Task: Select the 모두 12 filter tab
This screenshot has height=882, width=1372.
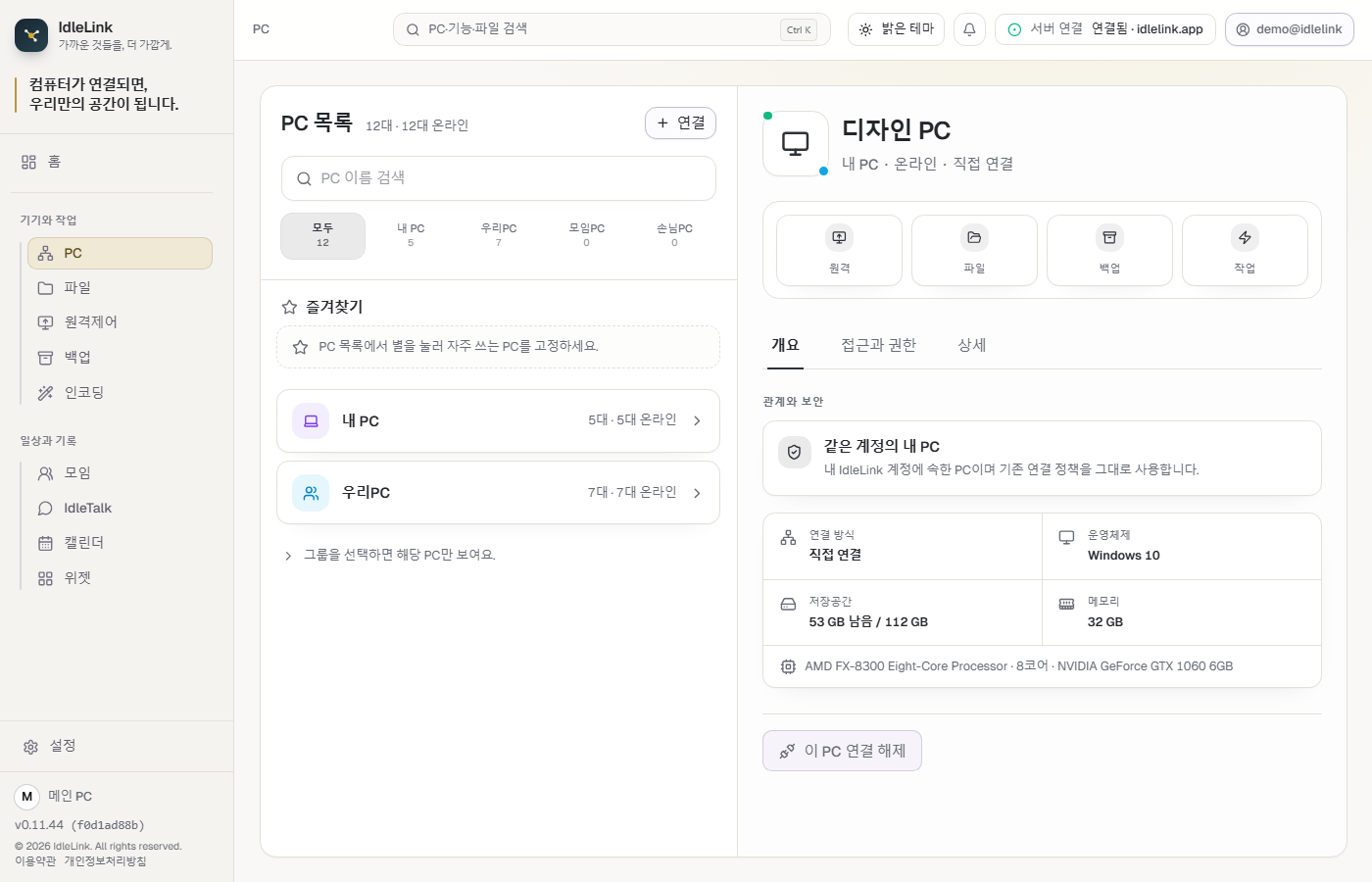Action: click(x=322, y=235)
